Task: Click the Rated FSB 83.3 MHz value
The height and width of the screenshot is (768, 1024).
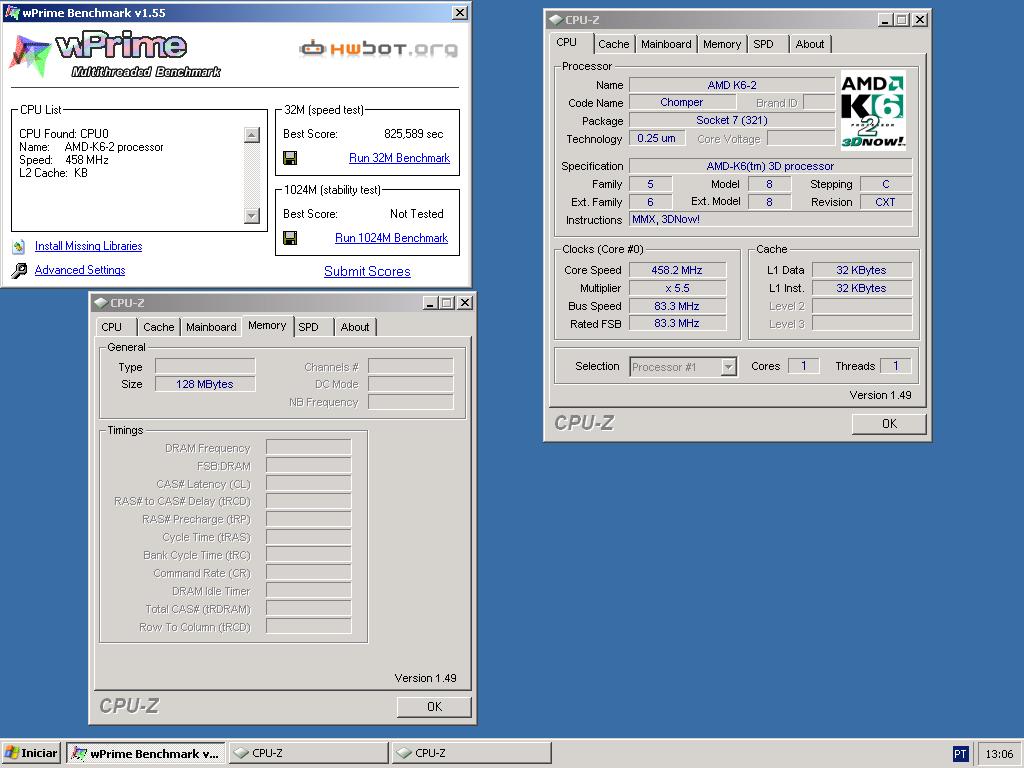Action: [x=677, y=324]
